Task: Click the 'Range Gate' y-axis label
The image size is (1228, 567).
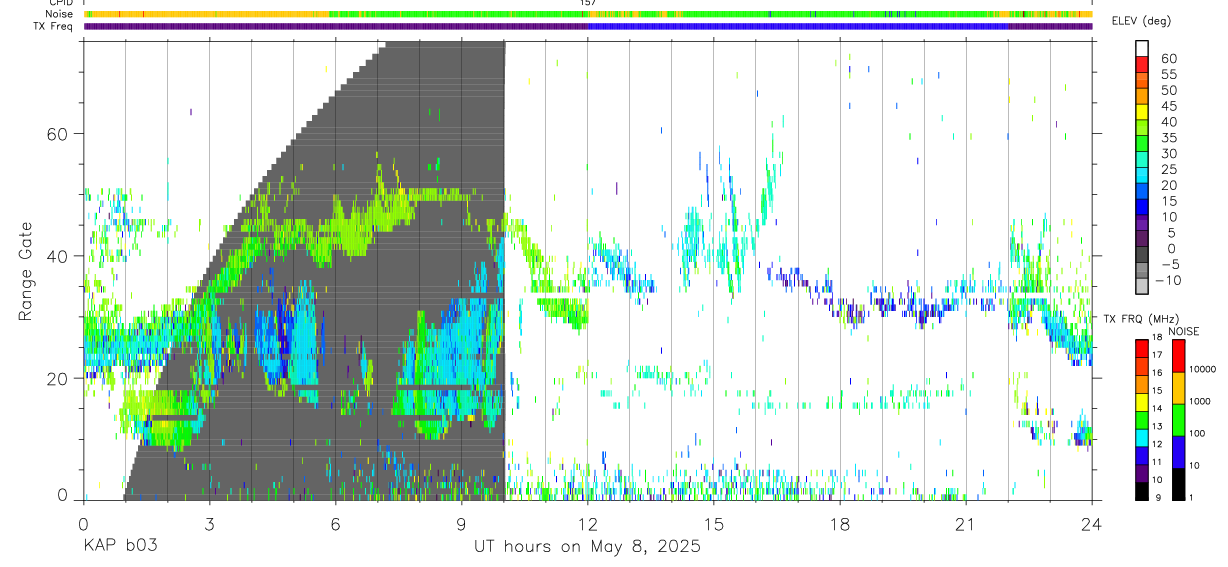Action: point(28,272)
